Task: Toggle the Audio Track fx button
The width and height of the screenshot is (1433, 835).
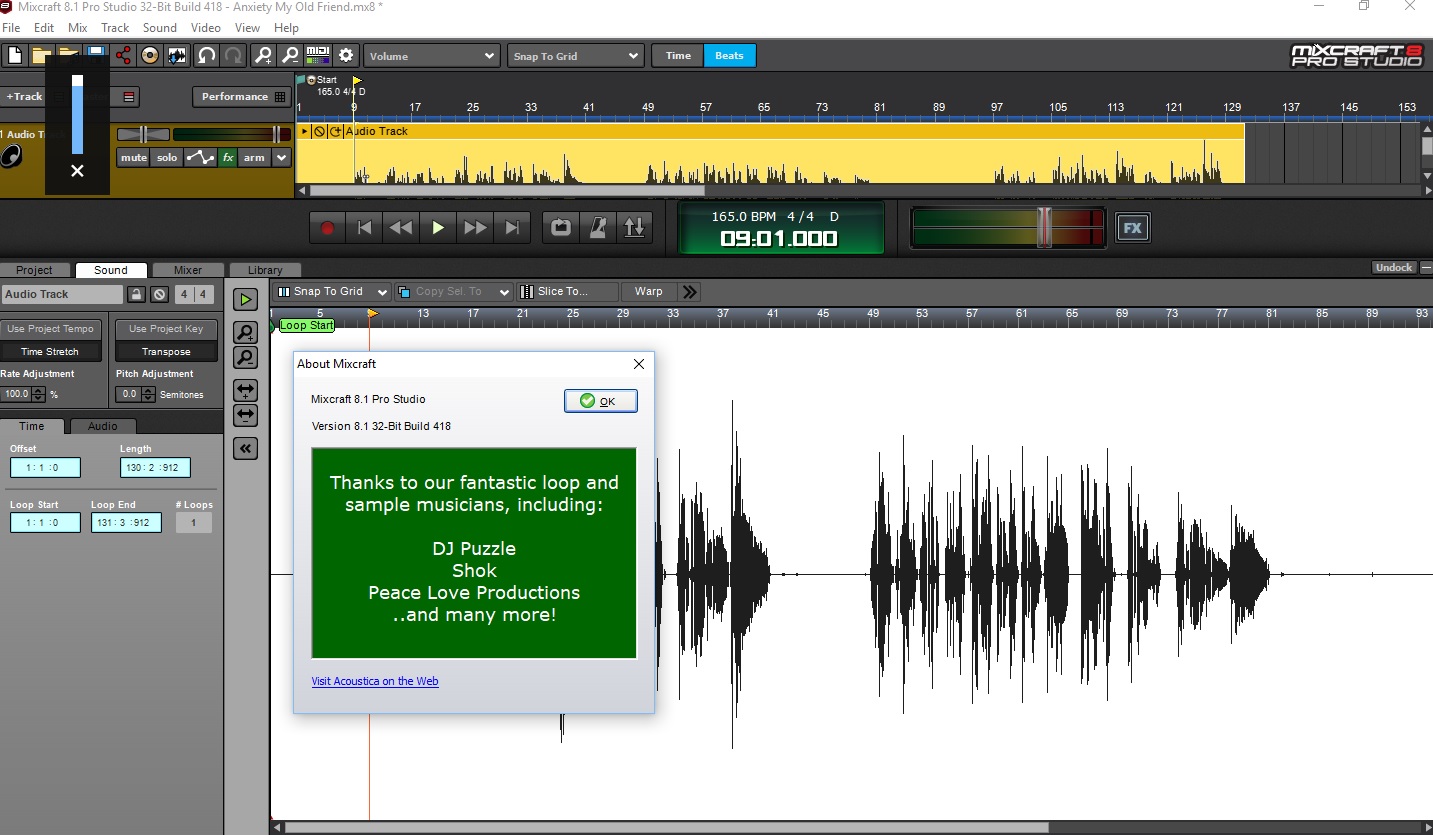Action: (228, 158)
